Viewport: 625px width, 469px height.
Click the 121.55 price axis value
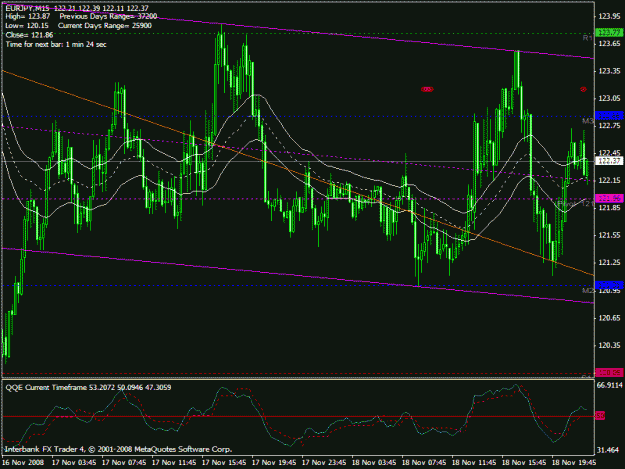[x=609, y=235]
